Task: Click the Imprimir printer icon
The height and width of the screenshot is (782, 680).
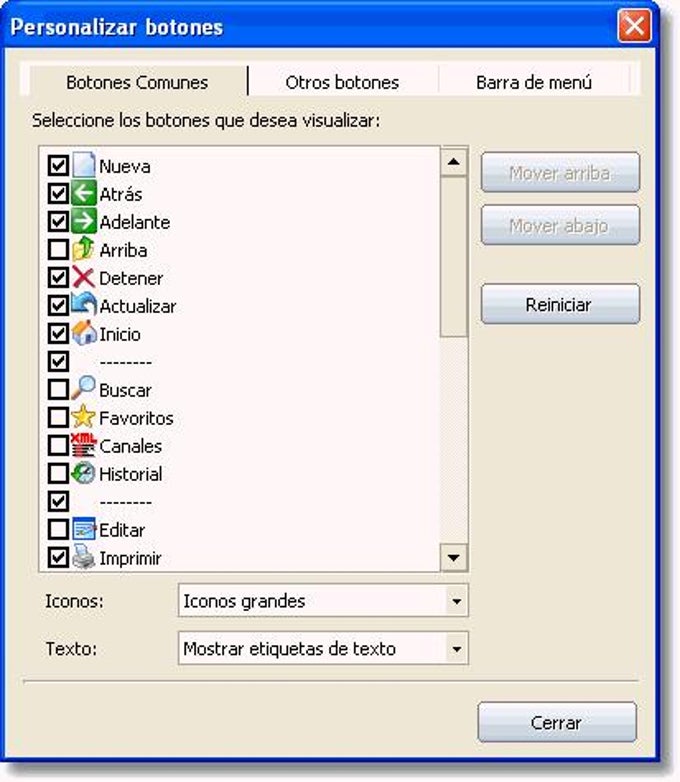Action: tap(83, 557)
